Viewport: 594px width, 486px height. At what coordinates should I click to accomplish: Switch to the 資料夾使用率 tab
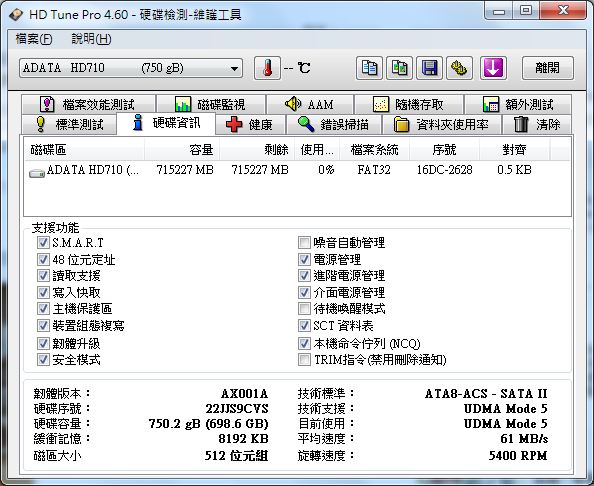tap(442, 124)
